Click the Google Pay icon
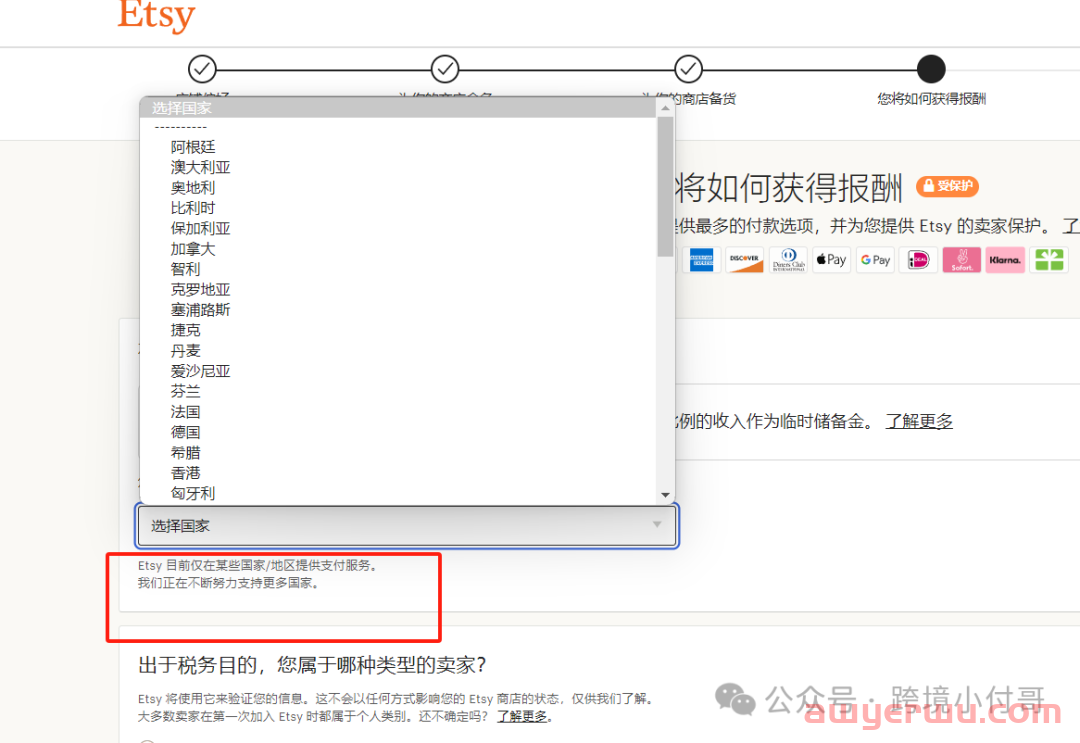The height and width of the screenshot is (743, 1080). [x=875, y=260]
